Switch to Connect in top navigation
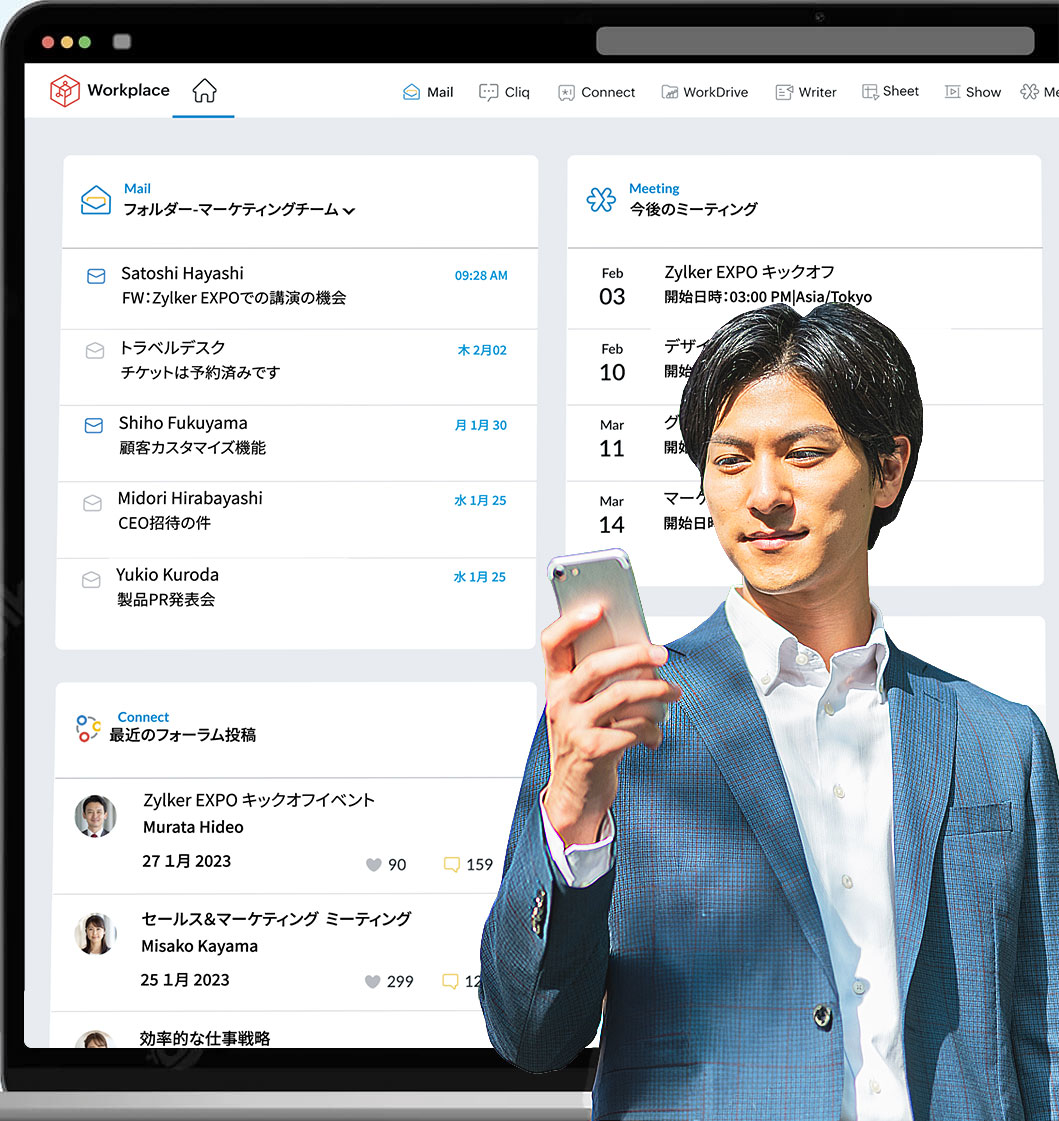Screen dimensions: 1059x1121 (x=596, y=92)
